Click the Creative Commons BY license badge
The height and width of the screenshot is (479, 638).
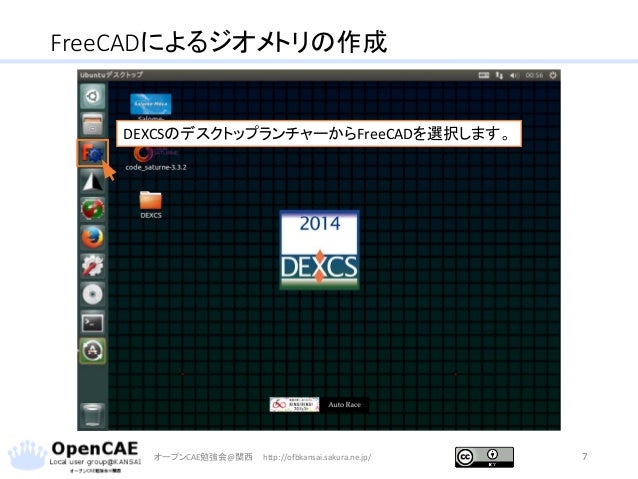pyautogui.click(x=484, y=457)
